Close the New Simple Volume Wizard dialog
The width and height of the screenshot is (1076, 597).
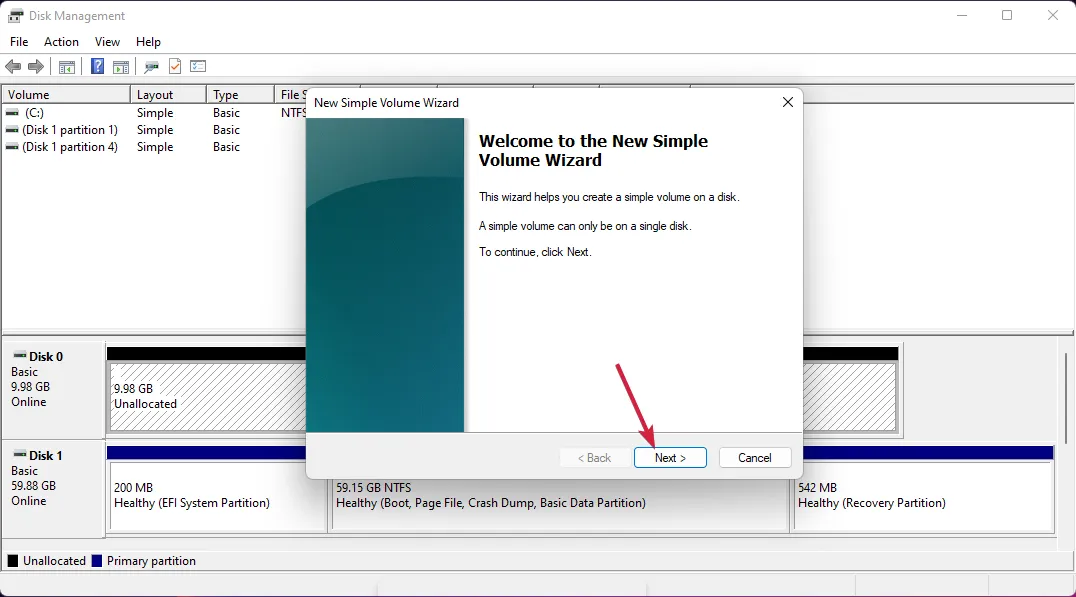pyautogui.click(x=788, y=102)
